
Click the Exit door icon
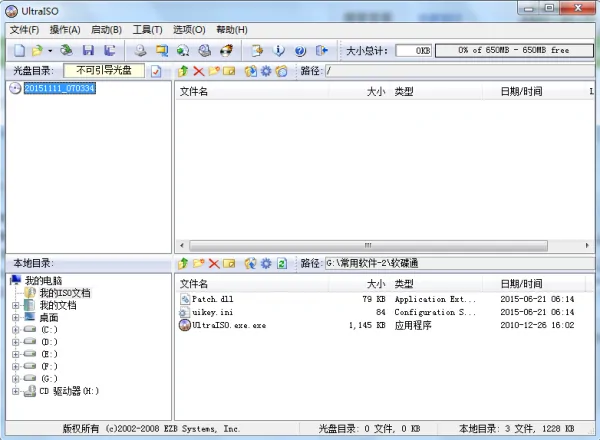[322, 51]
